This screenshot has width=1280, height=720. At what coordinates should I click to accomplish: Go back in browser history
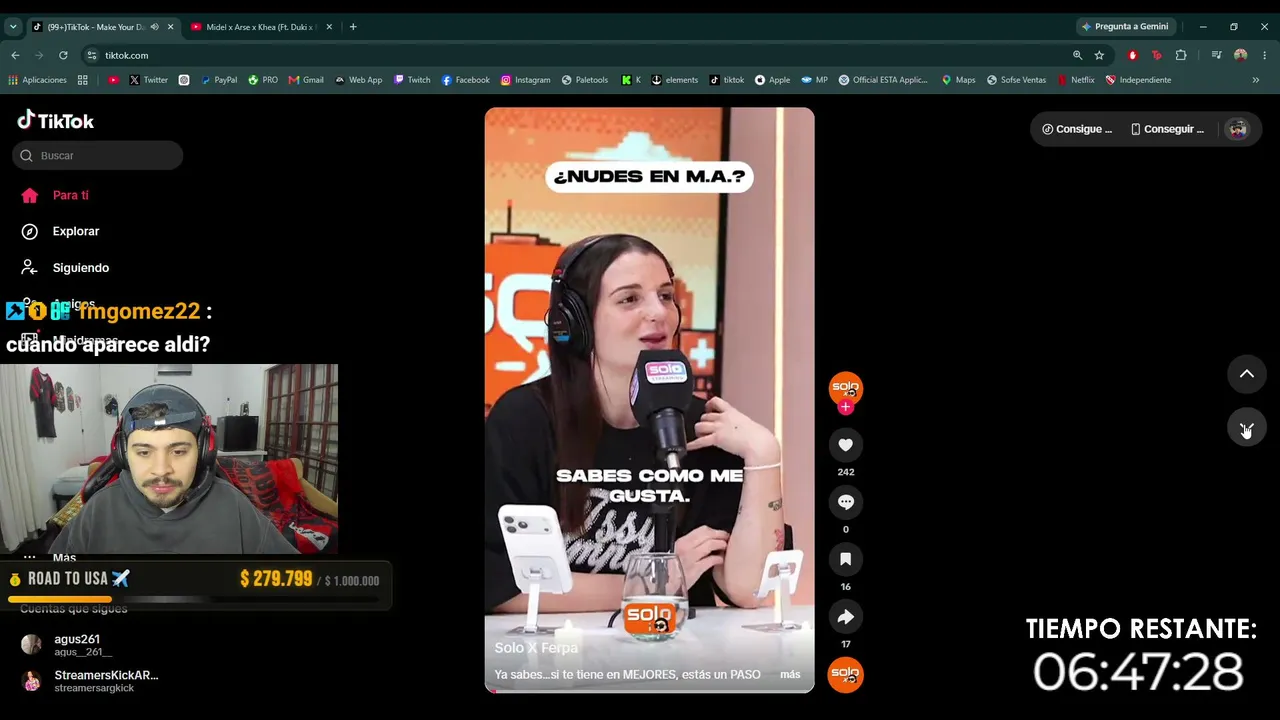click(15, 55)
